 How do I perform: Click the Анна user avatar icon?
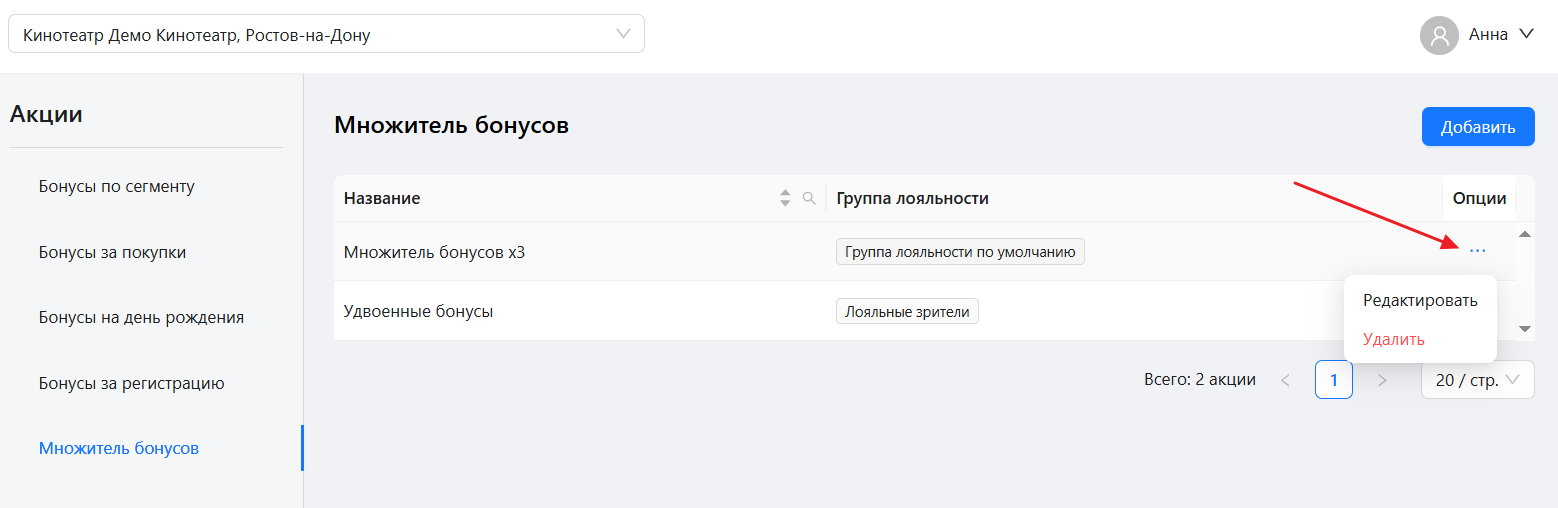click(x=1439, y=35)
